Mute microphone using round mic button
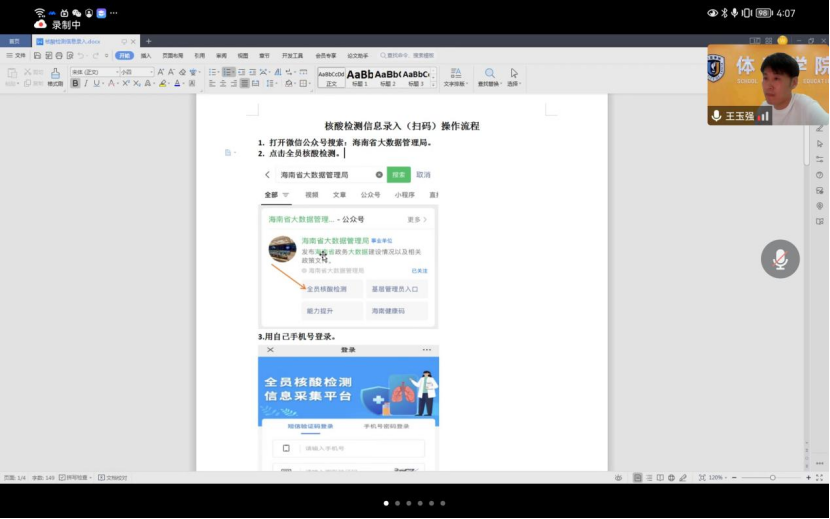 click(780, 259)
